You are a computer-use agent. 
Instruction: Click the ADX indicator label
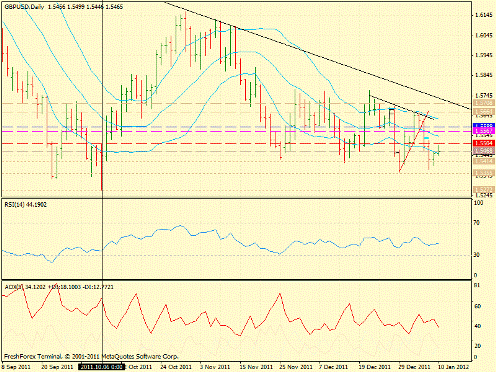coord(59,287)
